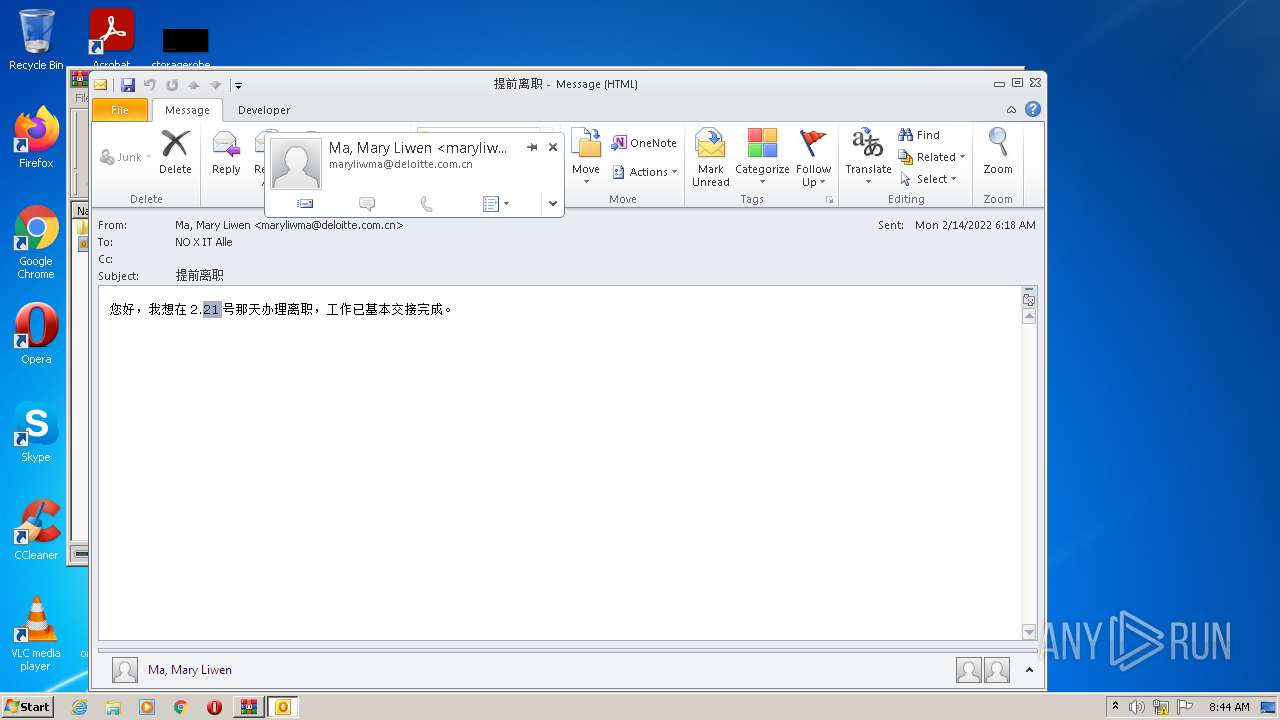Click the taskbar clock showing 8:44 AM

point(1229,707)
